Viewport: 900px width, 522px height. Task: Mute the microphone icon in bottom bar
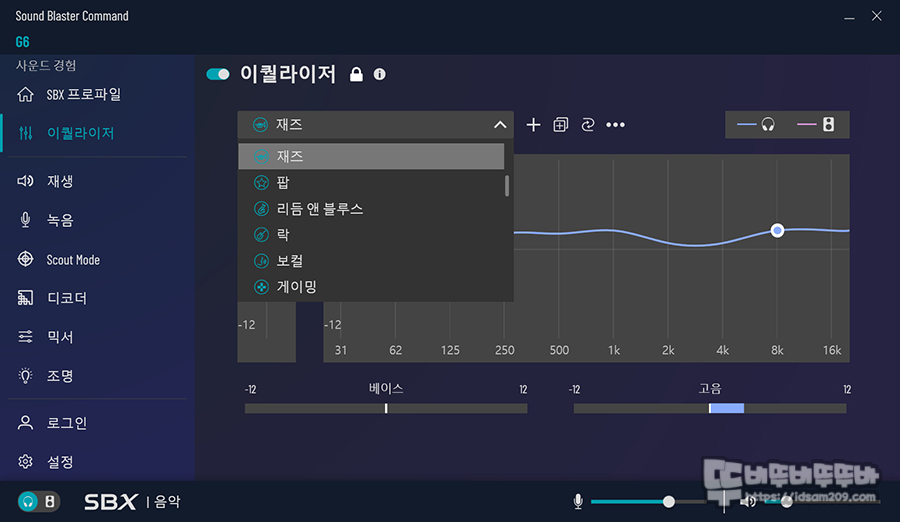578,502
